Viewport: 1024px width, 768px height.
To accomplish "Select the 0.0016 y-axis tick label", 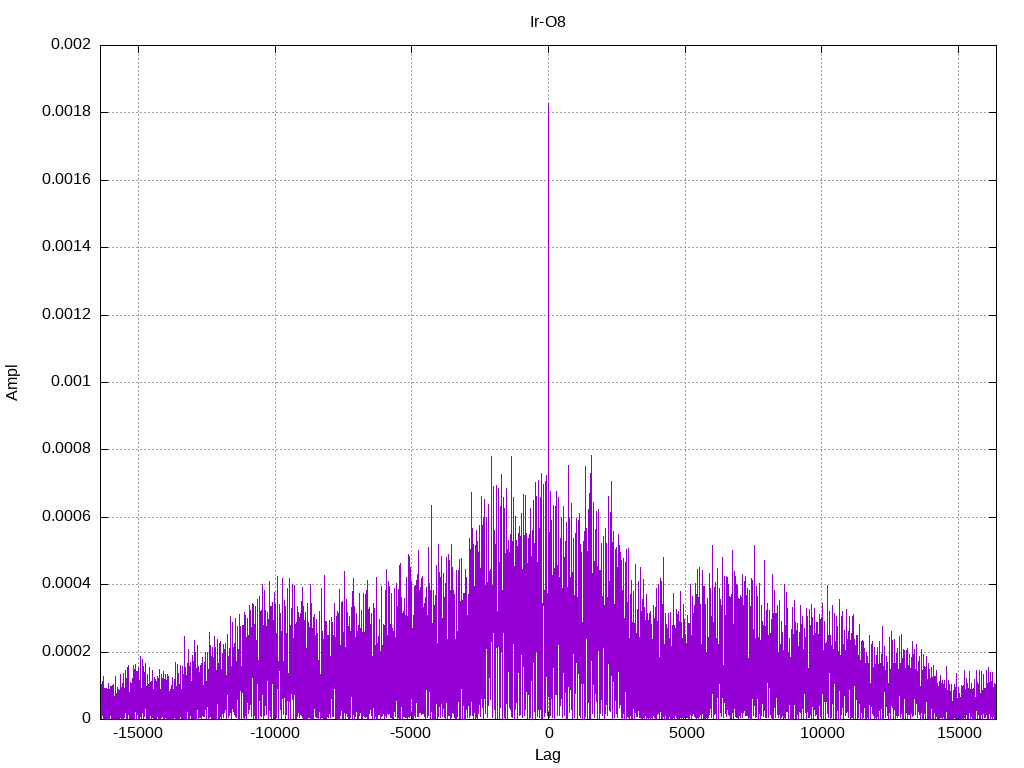I will tap(66, 180).
